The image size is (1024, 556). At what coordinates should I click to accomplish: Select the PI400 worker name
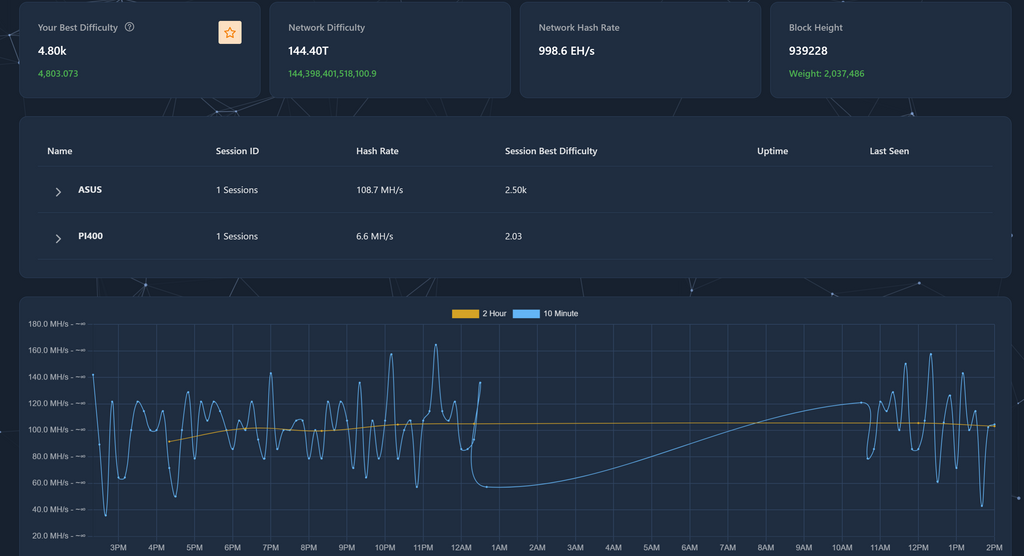(92, 236)
